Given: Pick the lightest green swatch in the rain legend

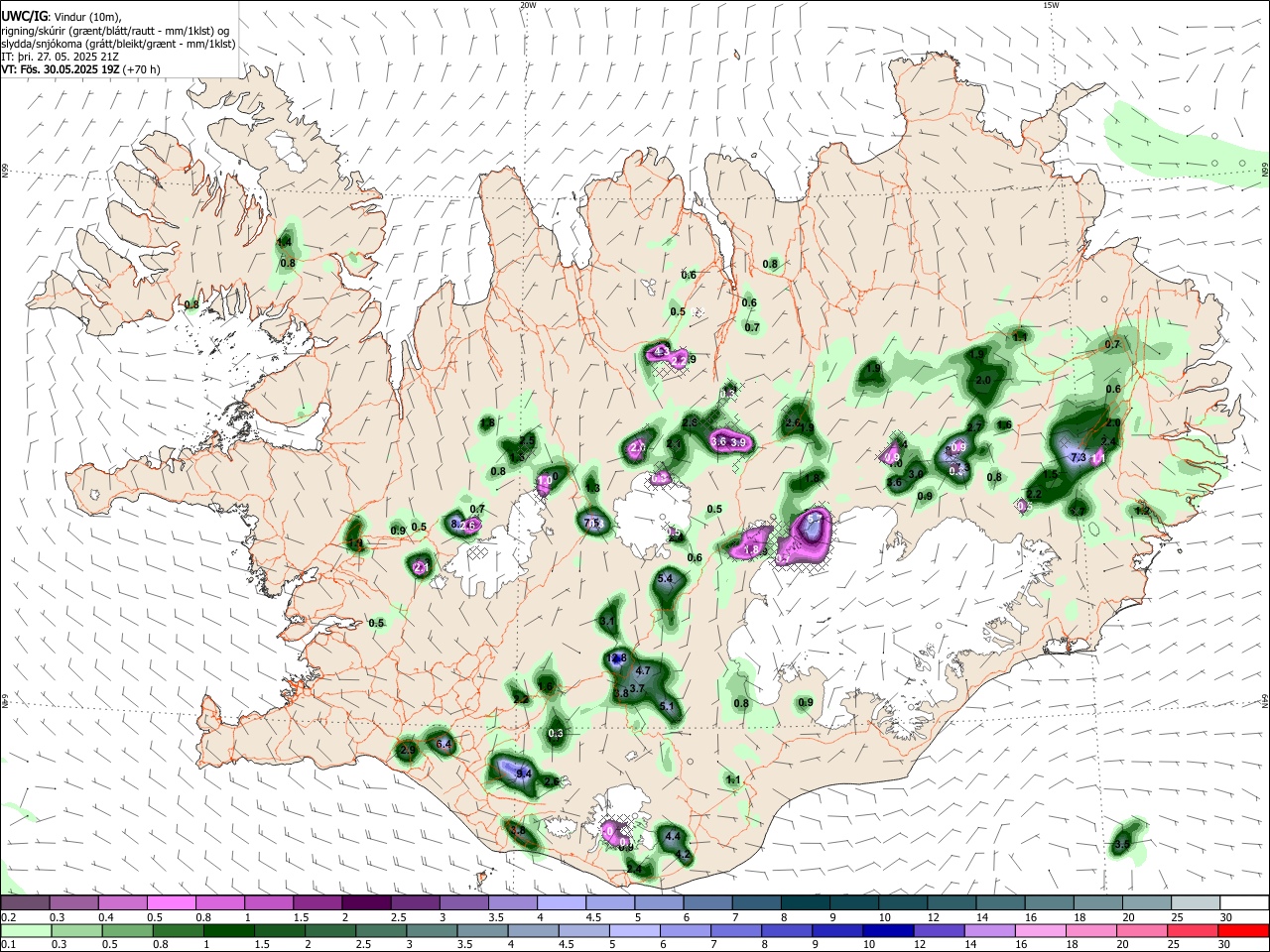Looking at the screenshot, I should tap(25, 931).
